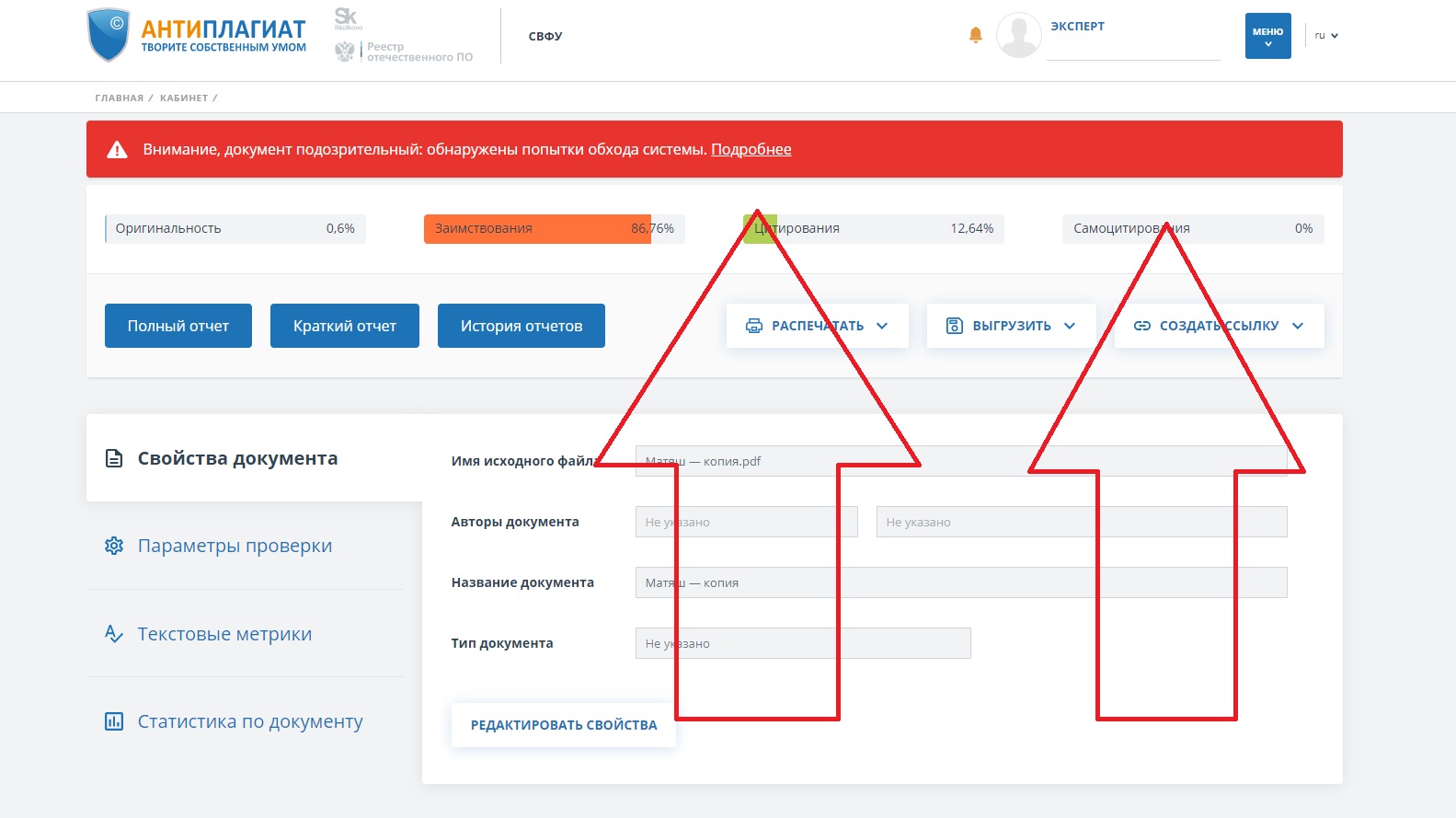The width and height of the screenshot is (1456, 818).
Task: Click the document icon beside Свойства документа
Action: pos(114,458)
